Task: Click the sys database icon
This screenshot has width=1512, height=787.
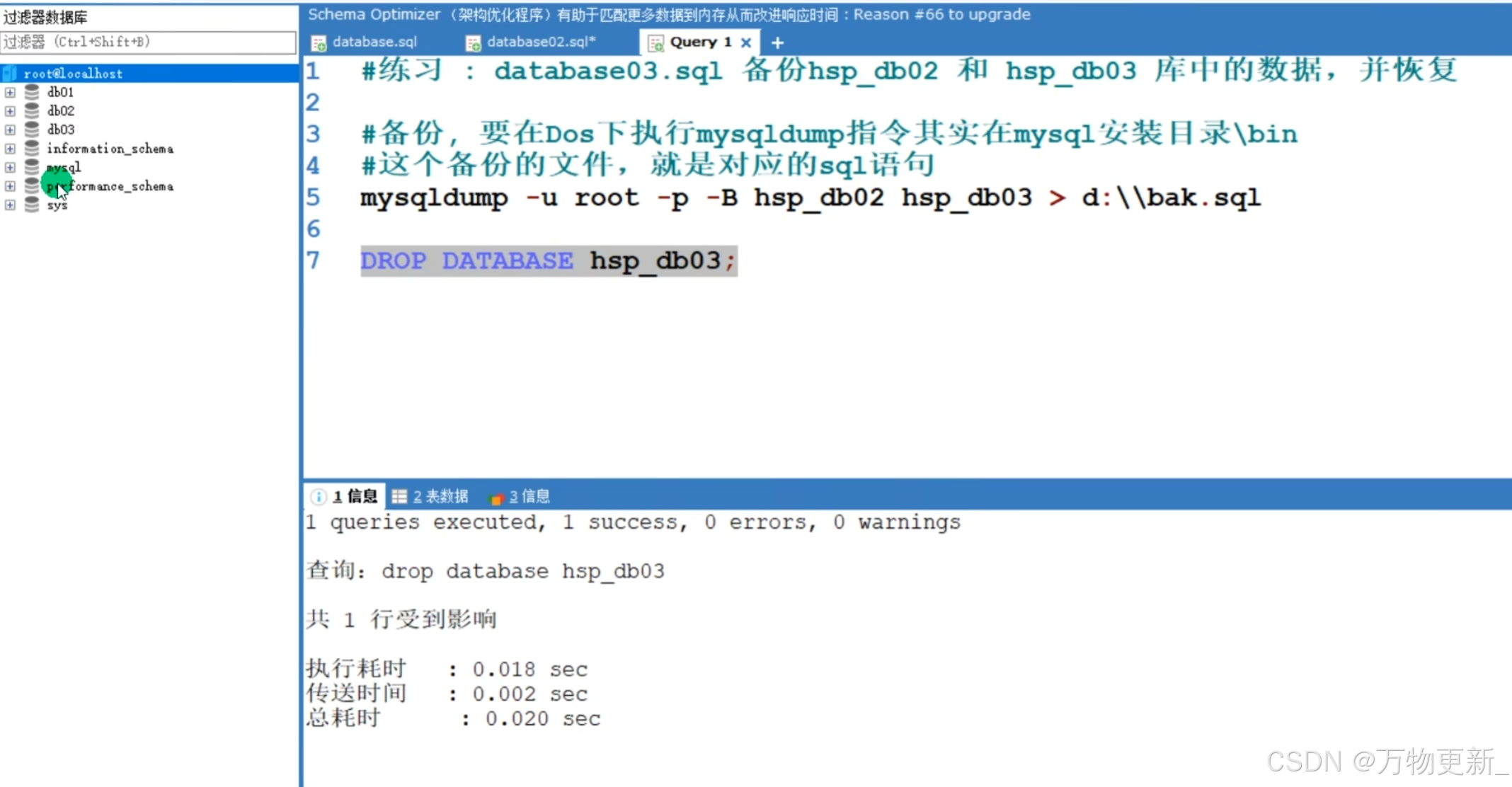Action: coord(32,205)
